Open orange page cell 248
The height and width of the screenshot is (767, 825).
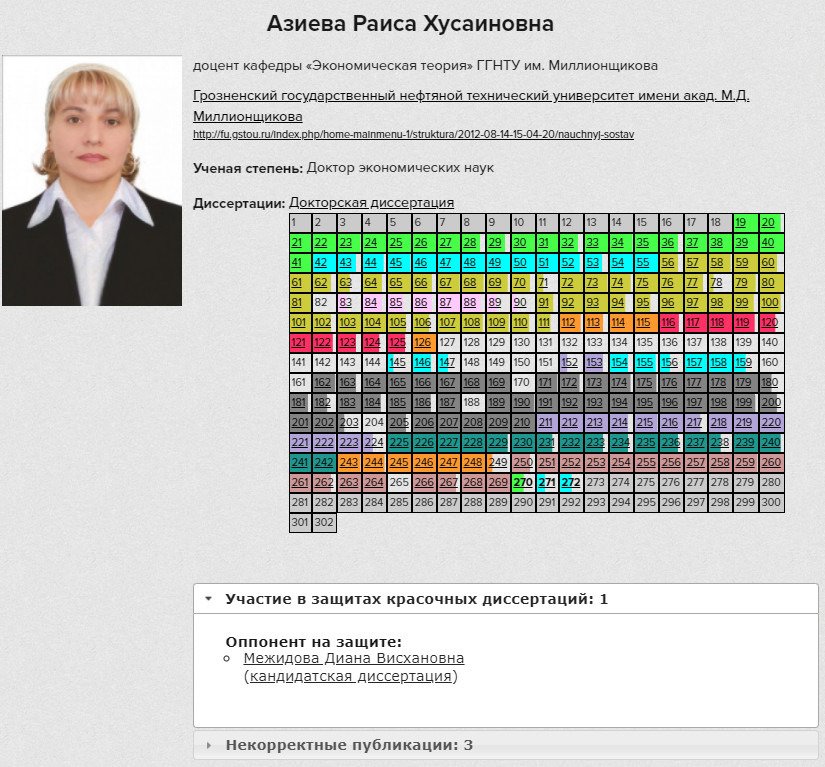pos(473,462)
